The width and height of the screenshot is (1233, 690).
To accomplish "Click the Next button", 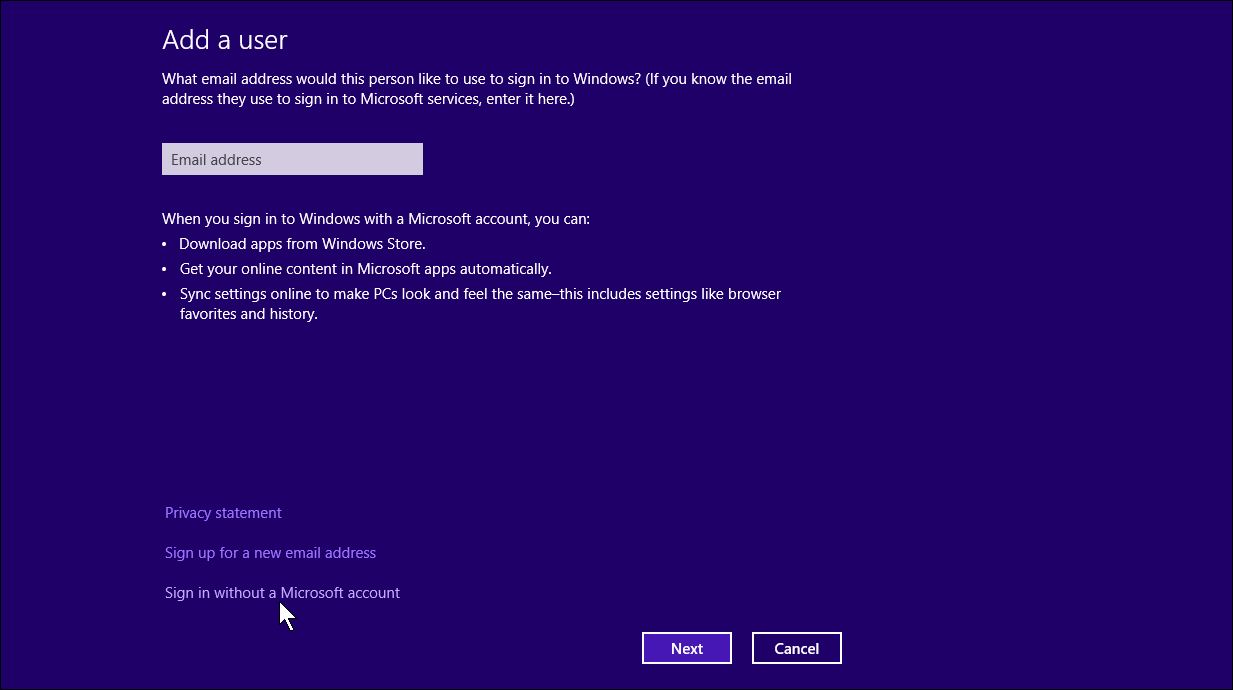I will 687,648.
